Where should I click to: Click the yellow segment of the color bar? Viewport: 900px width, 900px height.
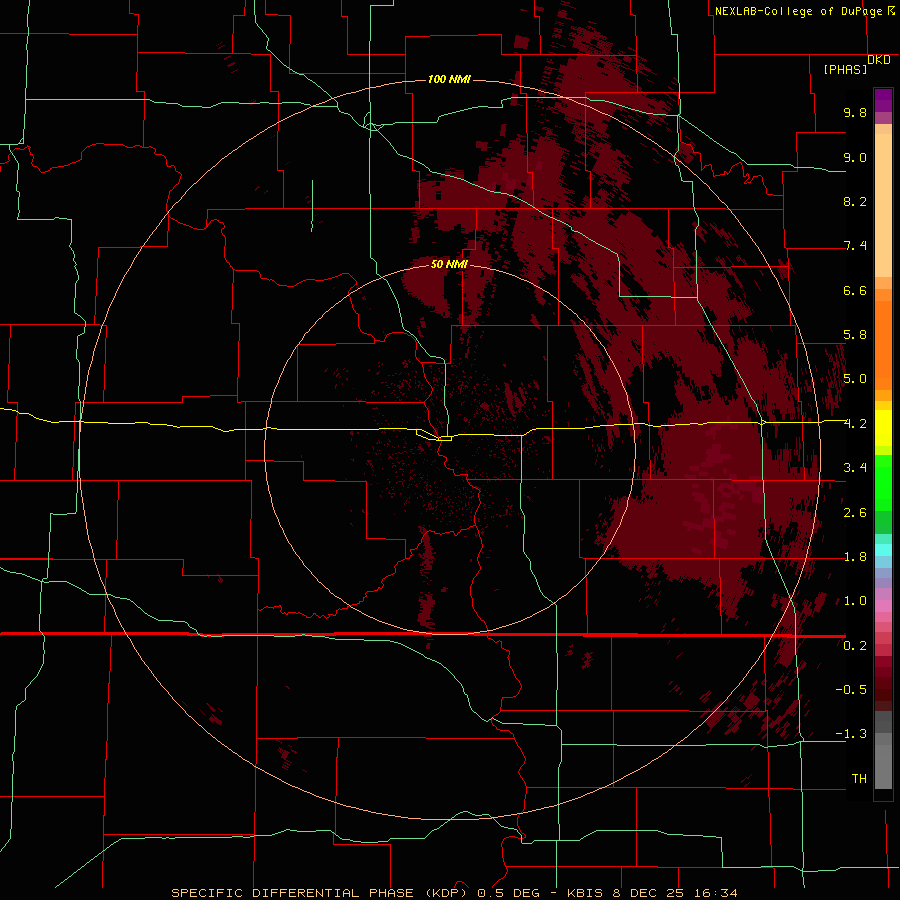coord(883,428)
